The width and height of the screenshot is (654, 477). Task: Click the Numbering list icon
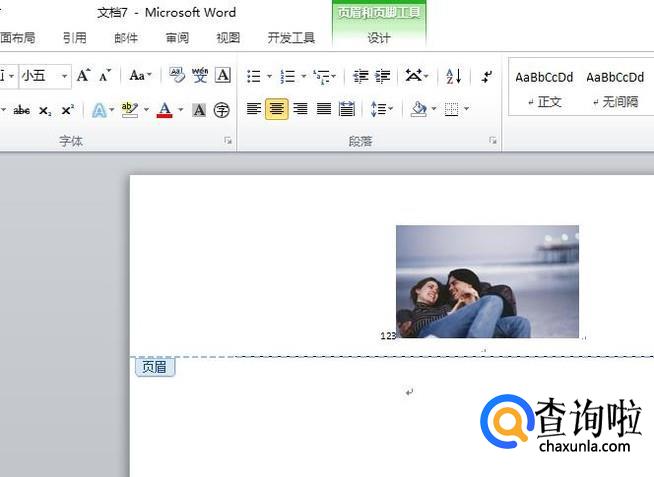tap(288, 76)
